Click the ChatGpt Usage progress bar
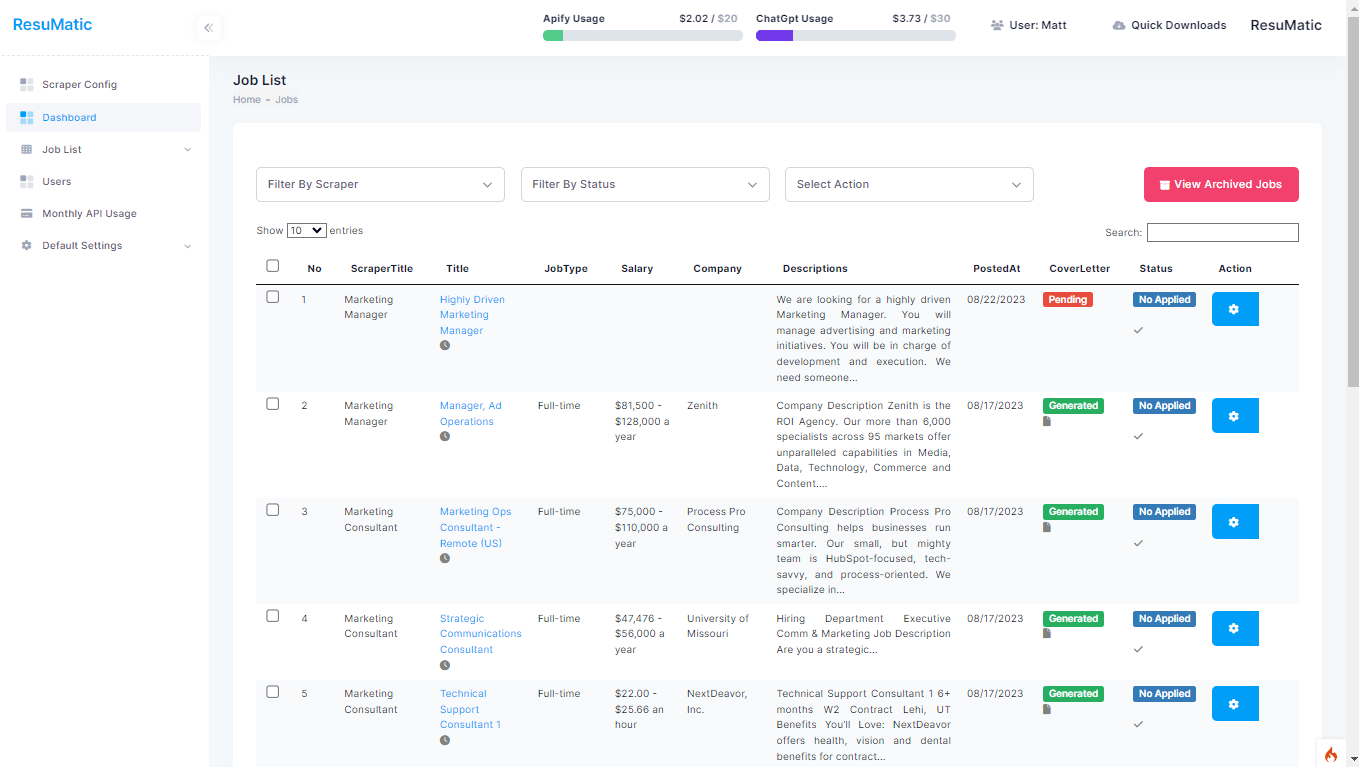This screenshot has height=767, width=1359. (x=856, y=35)
